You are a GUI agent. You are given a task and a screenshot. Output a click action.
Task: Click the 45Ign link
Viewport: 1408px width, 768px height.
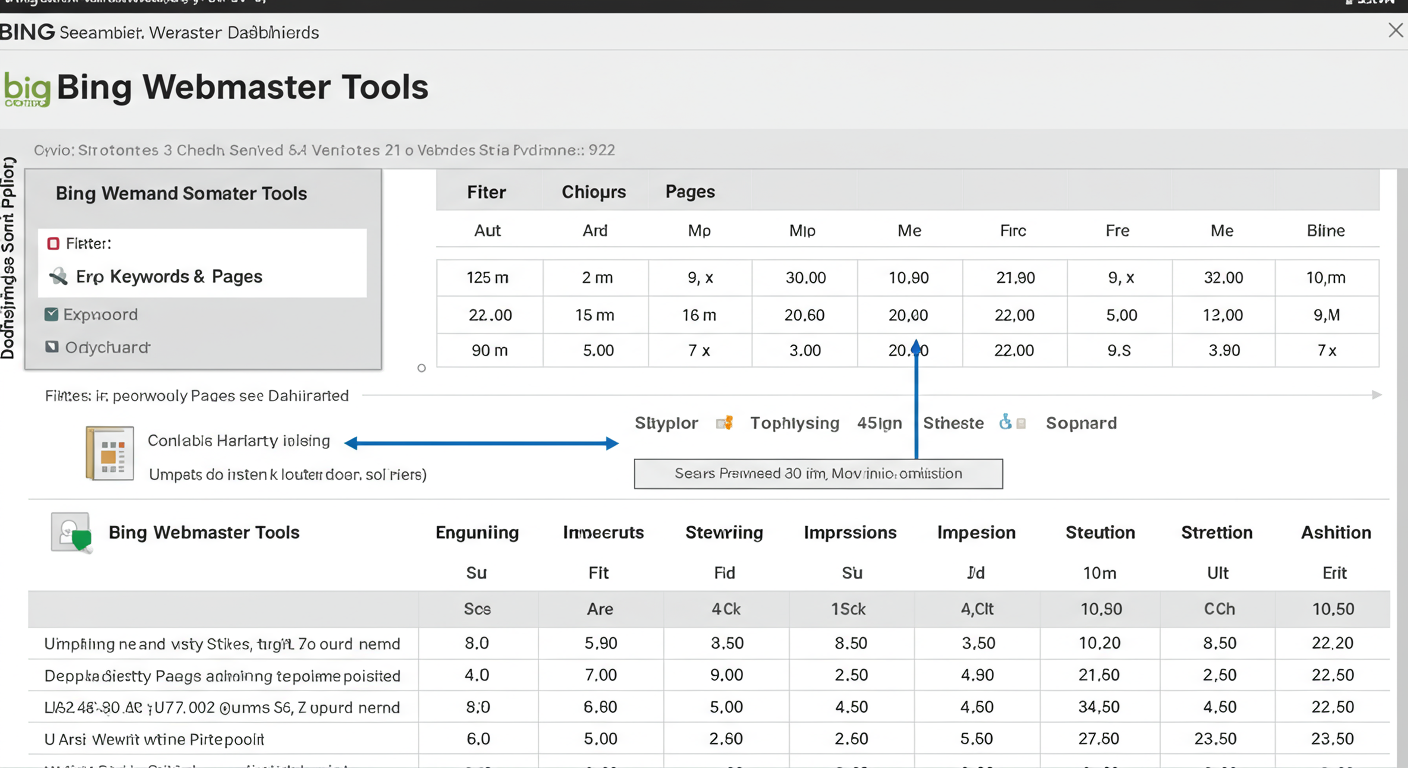coord(879,423)
